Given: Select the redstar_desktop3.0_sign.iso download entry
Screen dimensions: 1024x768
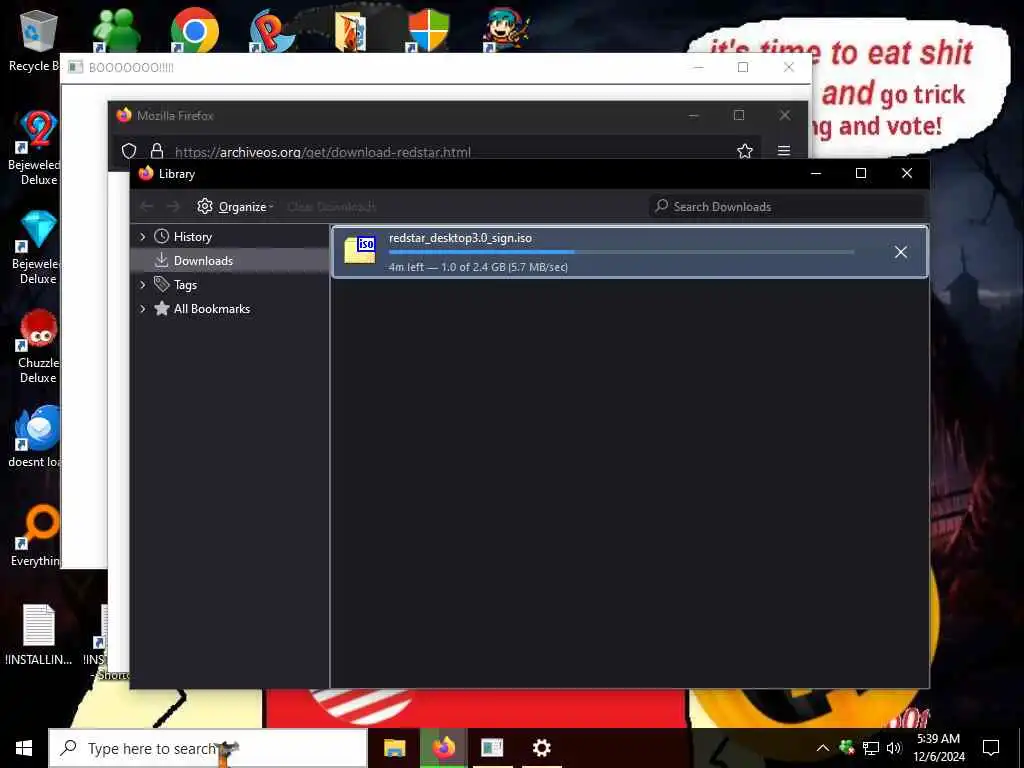Looking at the screenshot, I should (630, 252).
